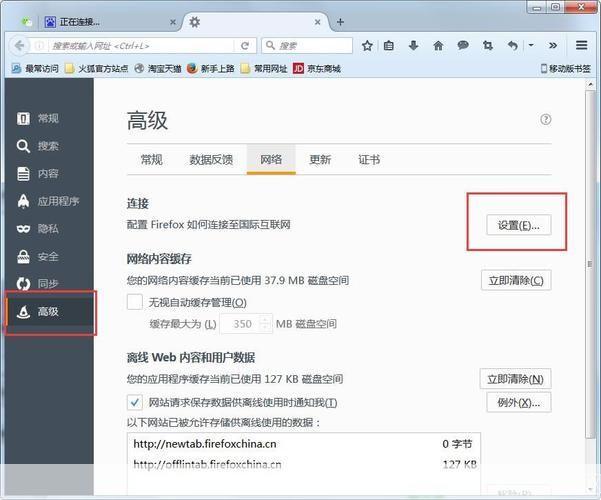Uncheck 网站请求保存数据供离线使用时通知我 checkbox

[x=135, y=402]
